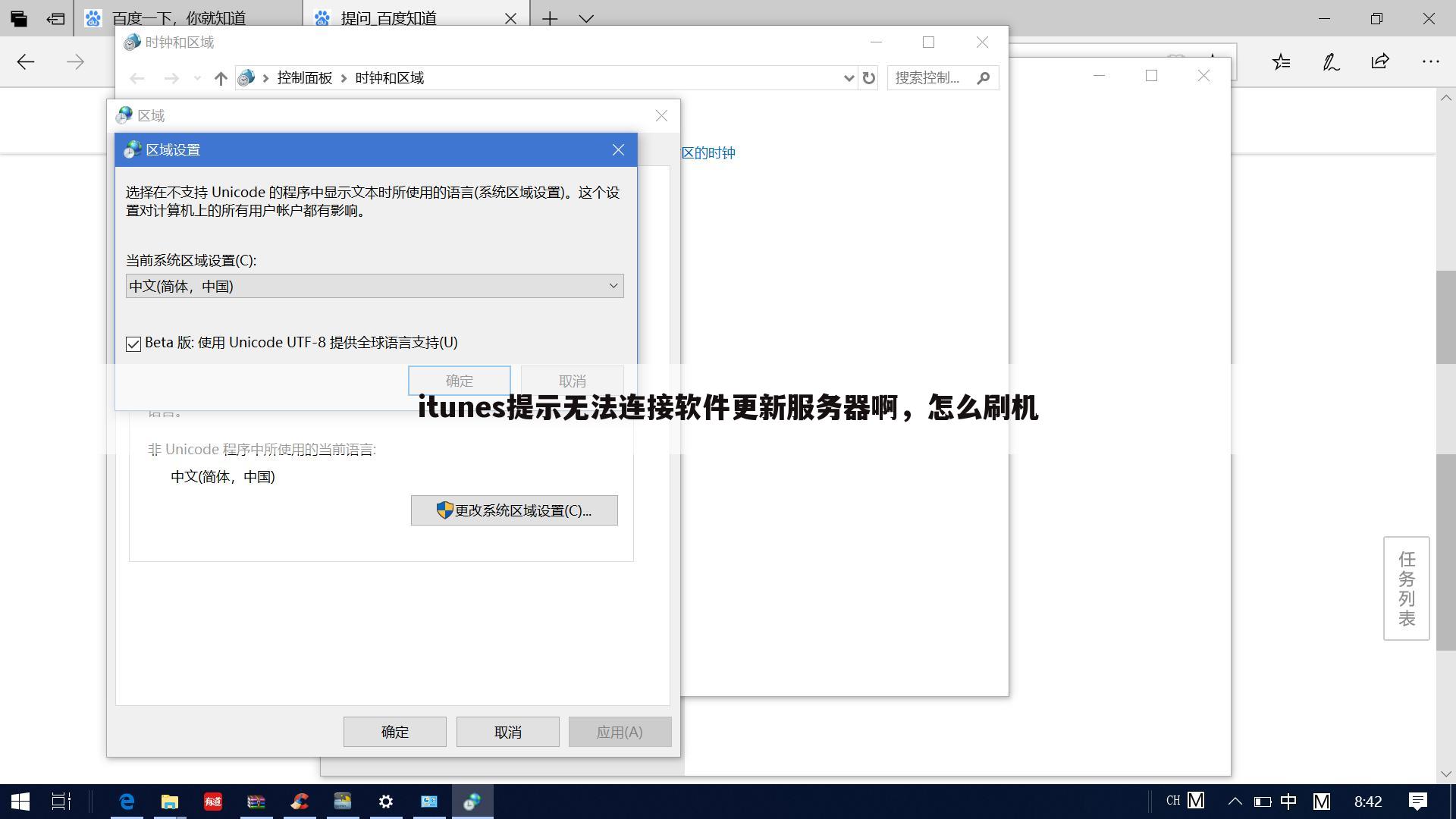Click the 8:42 clock in tray
Screen dimensions: 1456x819
click(x=1368, y=802)
